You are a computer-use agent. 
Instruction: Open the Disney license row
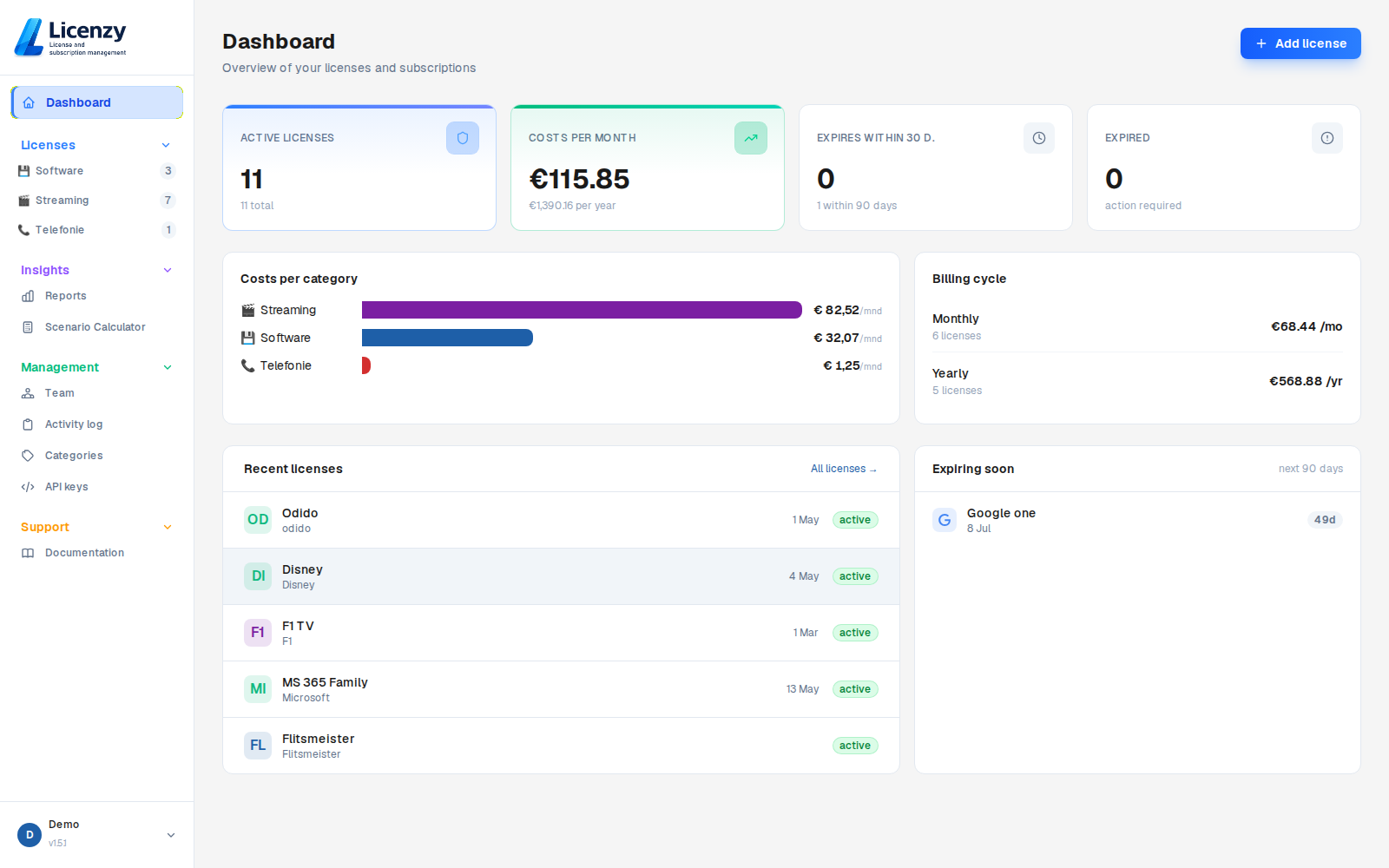pyautogui.click(x=561, y=576)
